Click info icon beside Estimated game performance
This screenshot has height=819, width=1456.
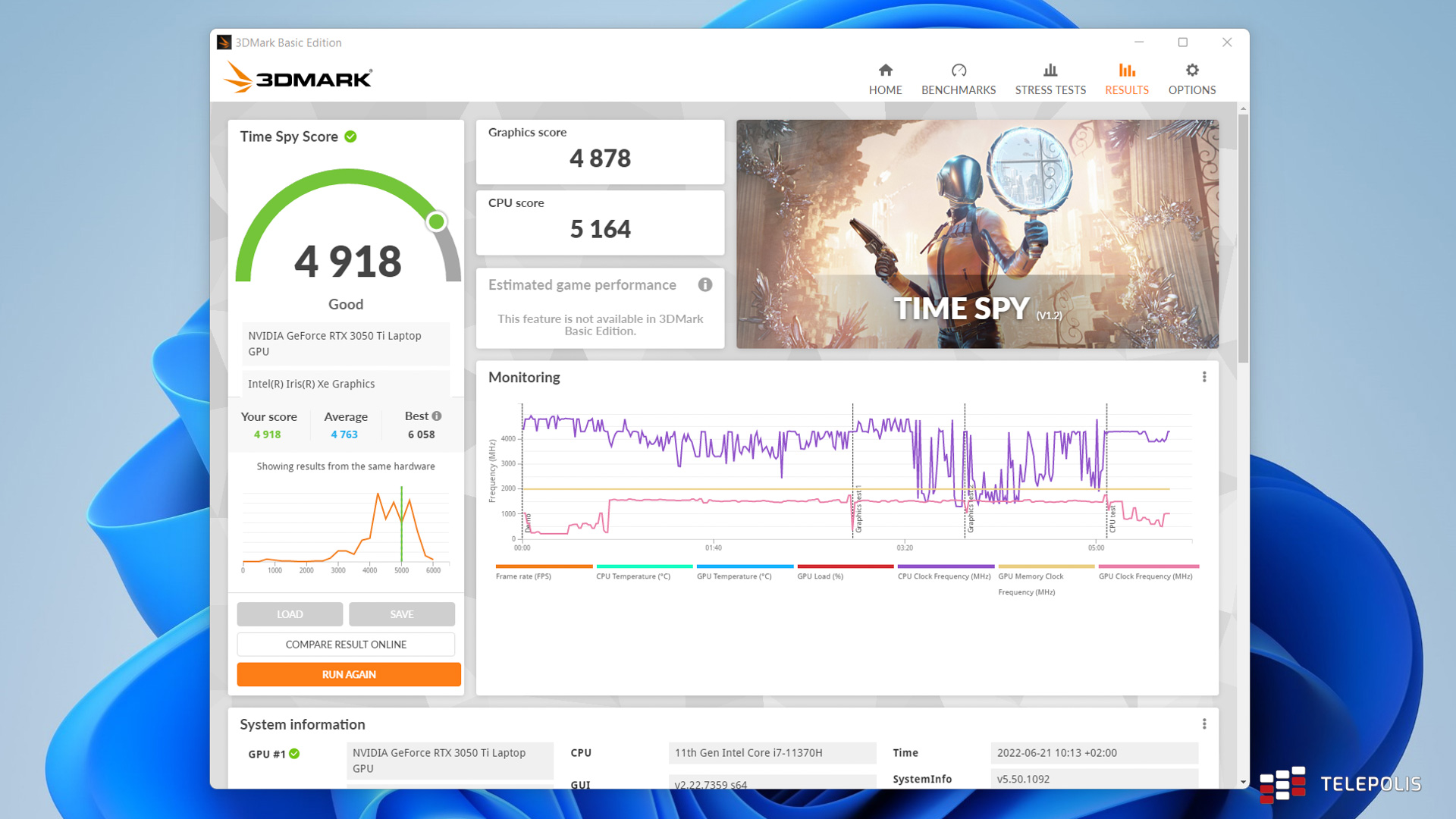(x=705, y=285)
